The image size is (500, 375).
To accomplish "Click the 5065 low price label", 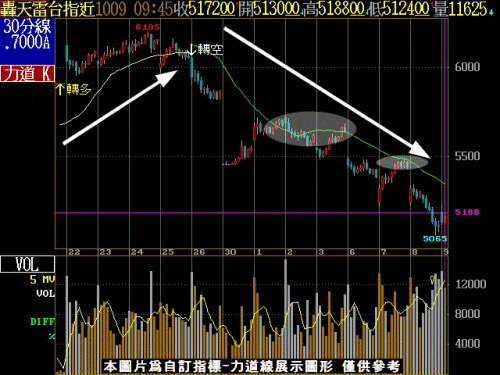I will pos(435,239).
